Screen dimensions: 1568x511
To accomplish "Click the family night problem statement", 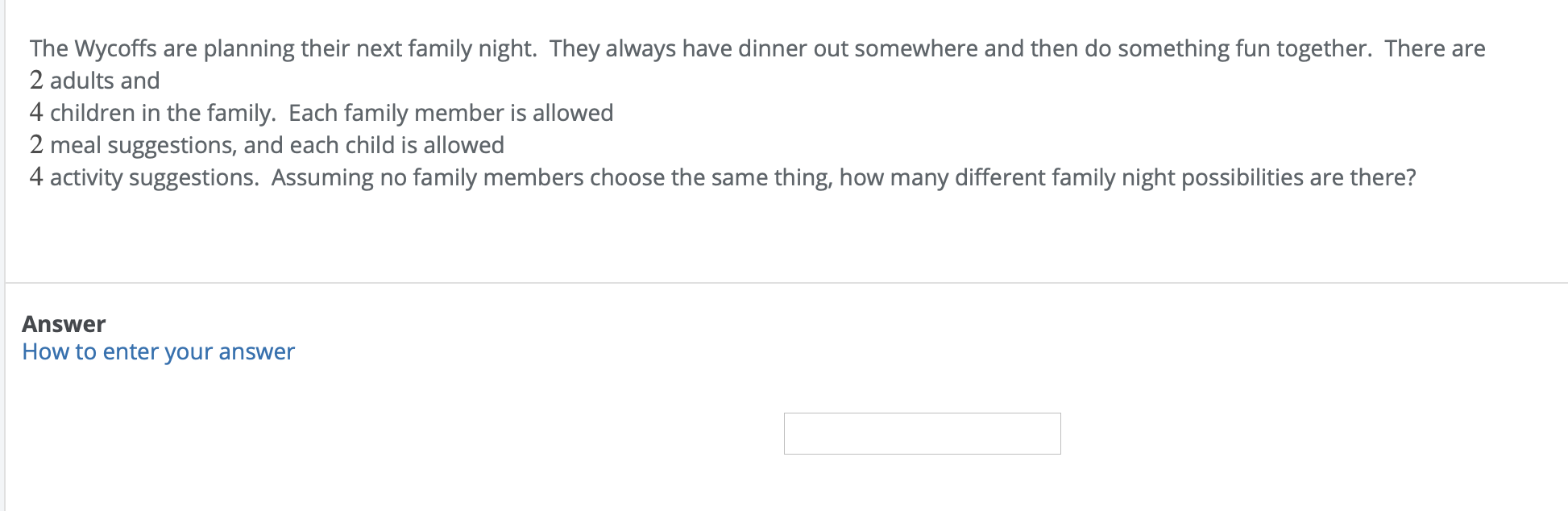I will coord(725,113).
